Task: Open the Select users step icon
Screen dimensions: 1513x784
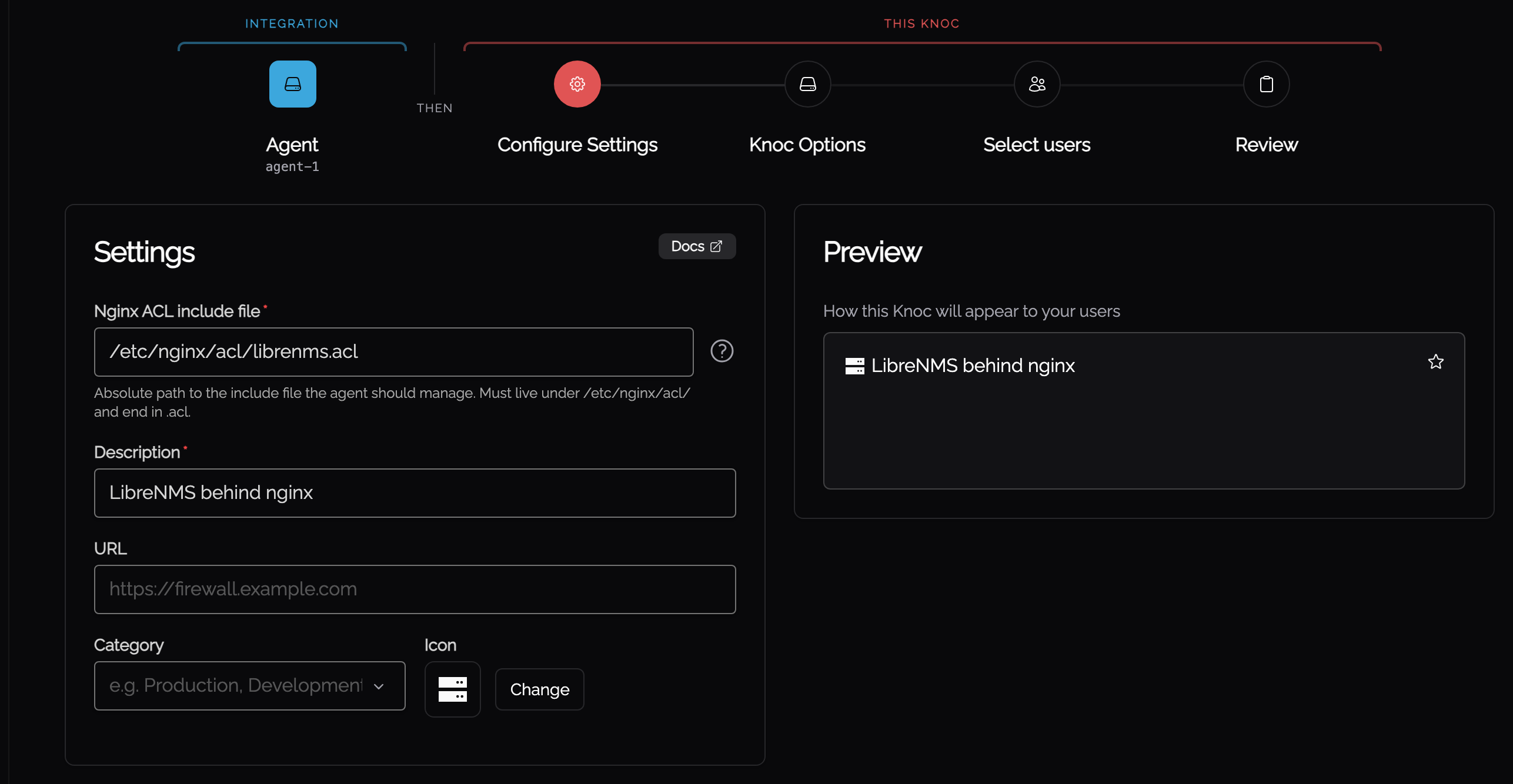Action: (1037, 84)
